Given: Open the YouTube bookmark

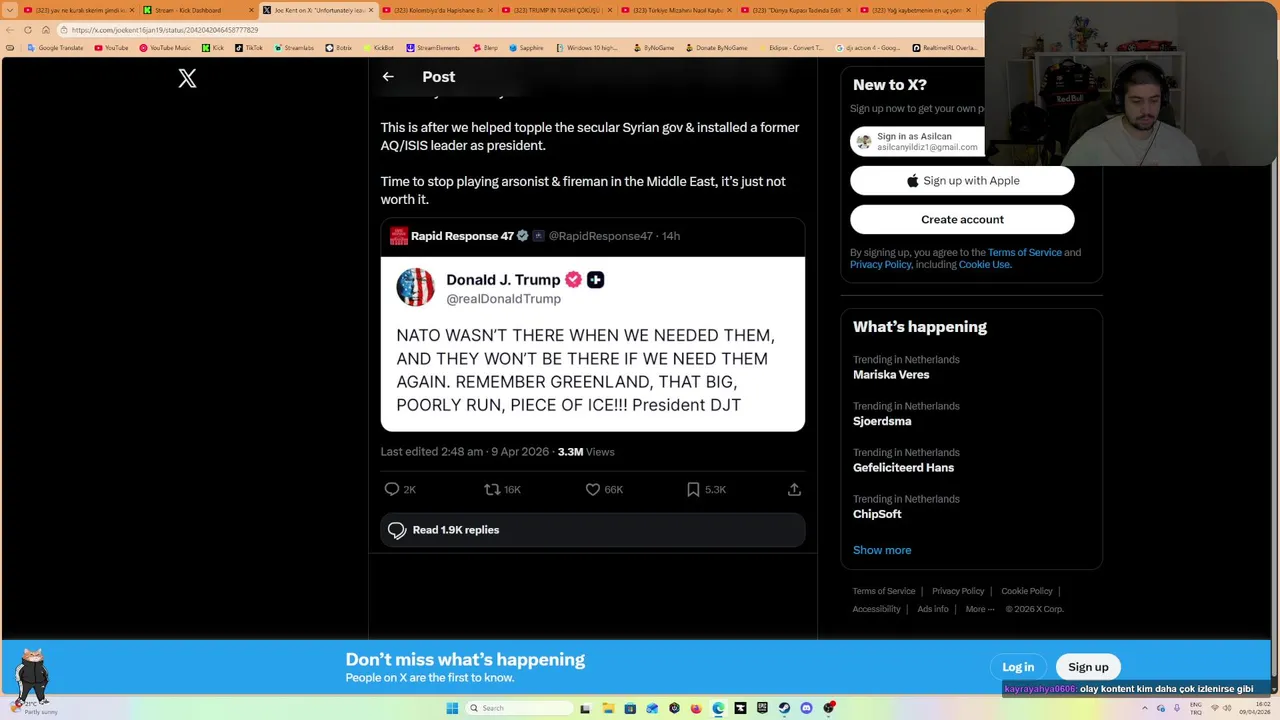Looking at the screenshot, I should (x=111, y=48).
